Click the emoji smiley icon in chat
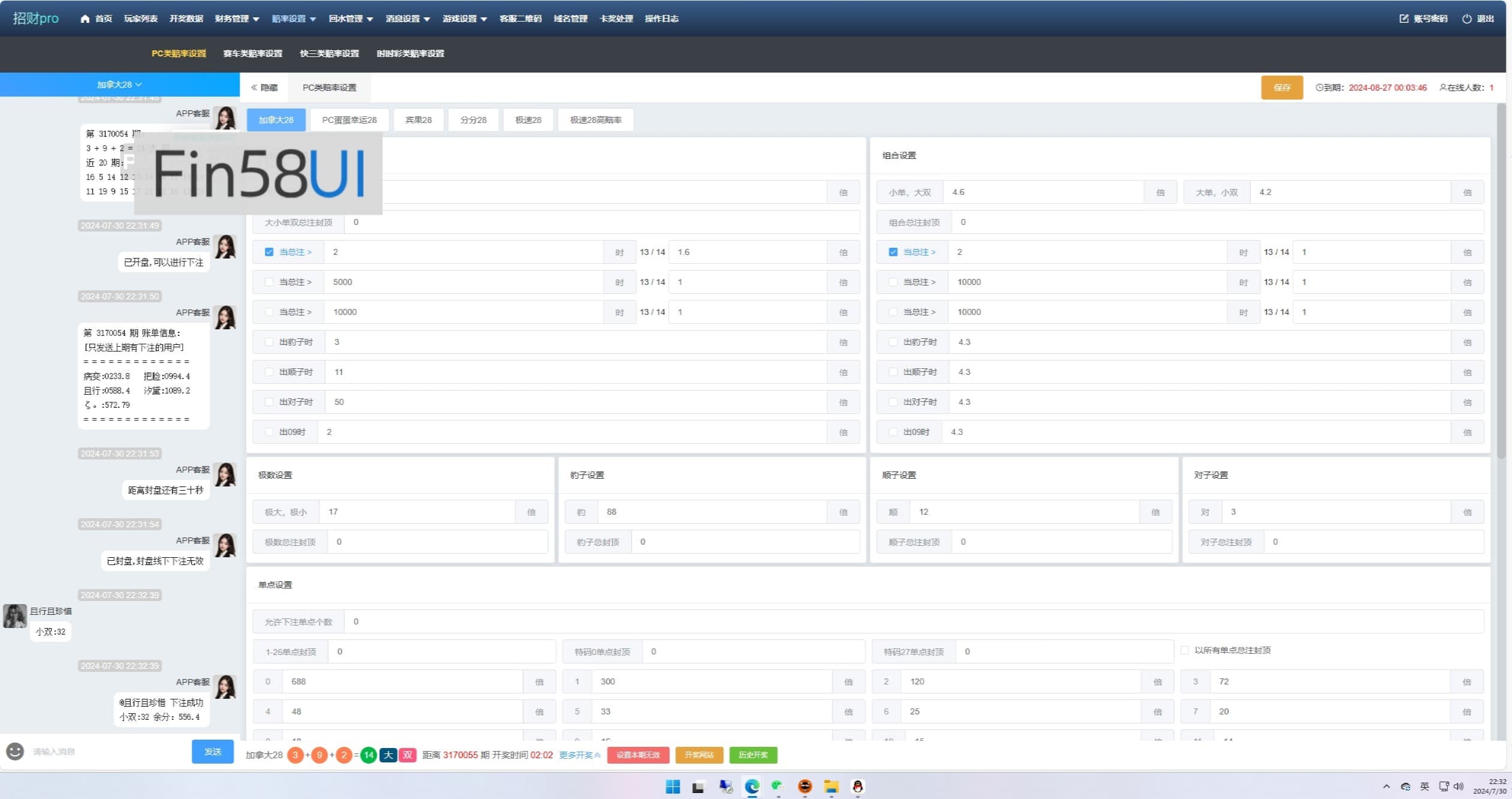1512x799 pixels. pyautogui.click(x=15, y=751)
